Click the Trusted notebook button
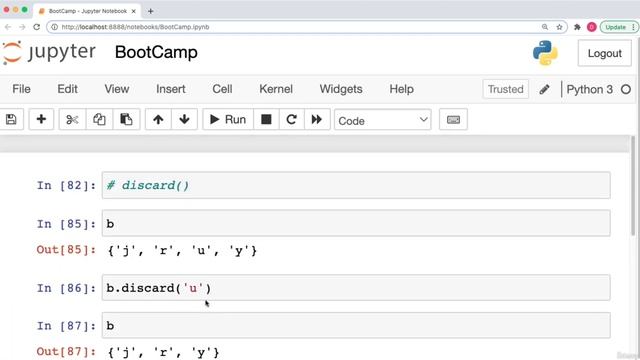This screenshot has width=640, height=360. click(x=505, y=89)
